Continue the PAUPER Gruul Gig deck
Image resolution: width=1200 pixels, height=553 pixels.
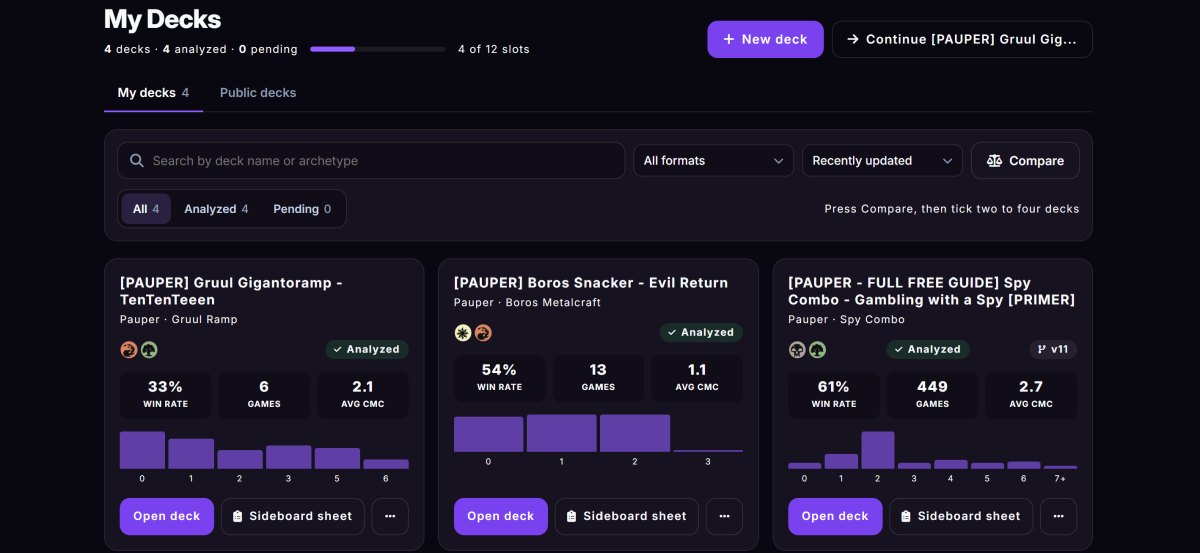tap(962, 40)
